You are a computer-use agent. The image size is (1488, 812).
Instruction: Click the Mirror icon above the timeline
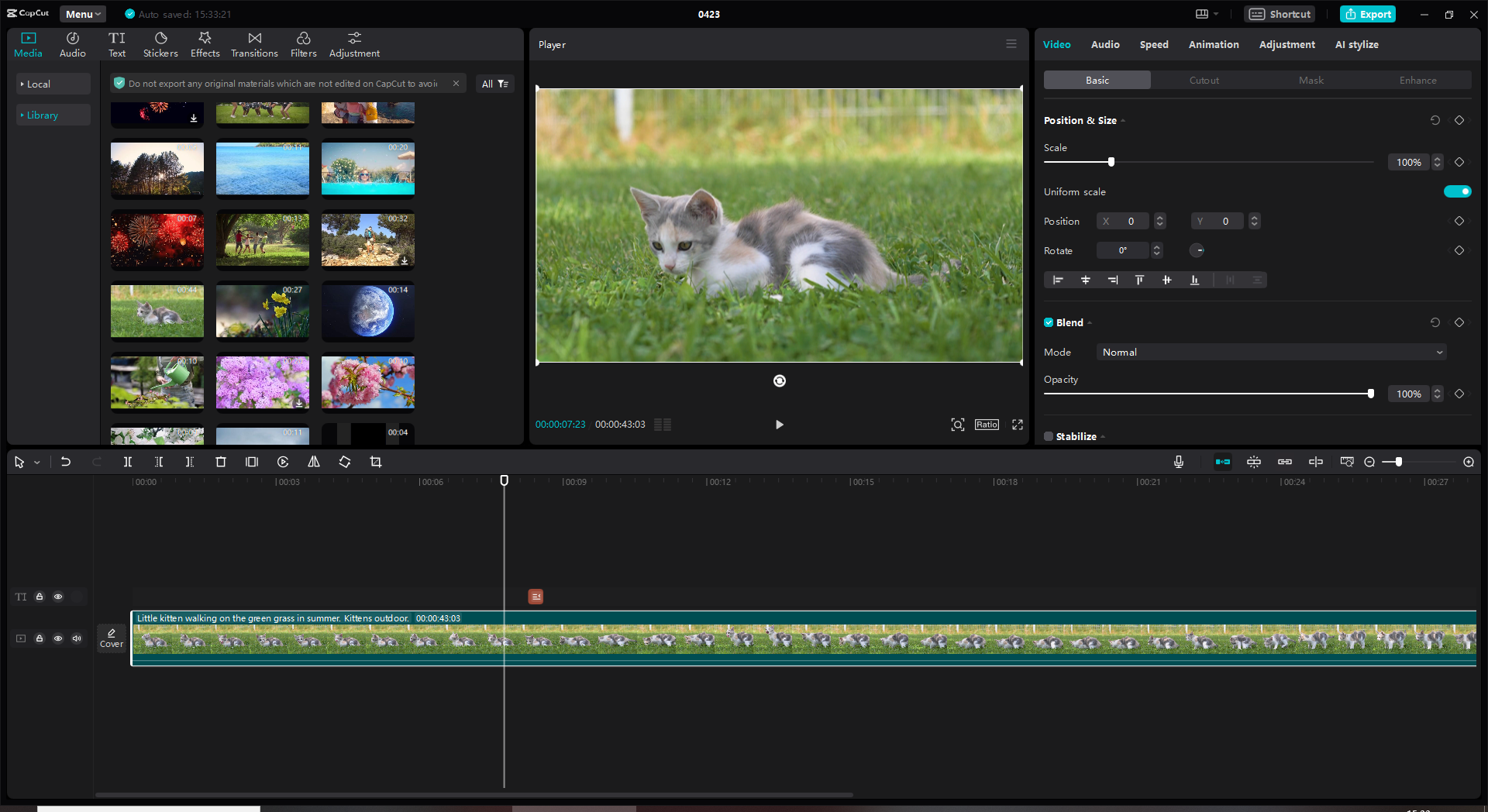pos(313,461)
